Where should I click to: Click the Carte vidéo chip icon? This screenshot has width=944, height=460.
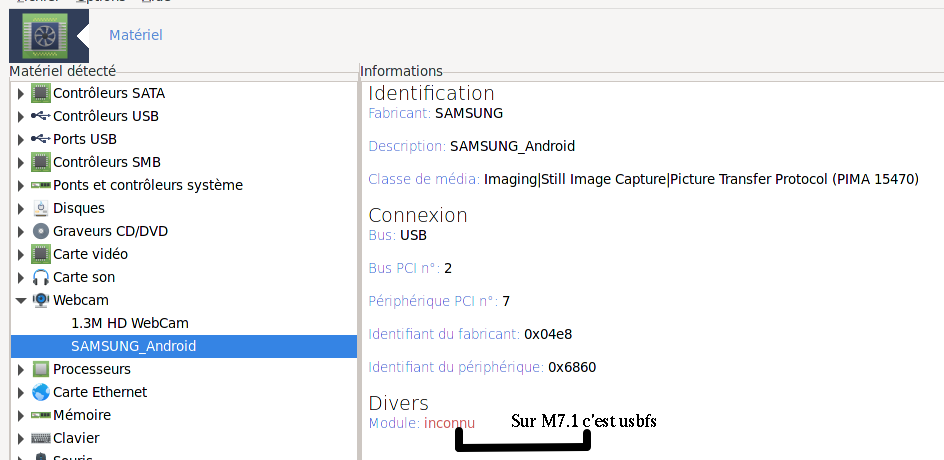click(x=41, y=254)
